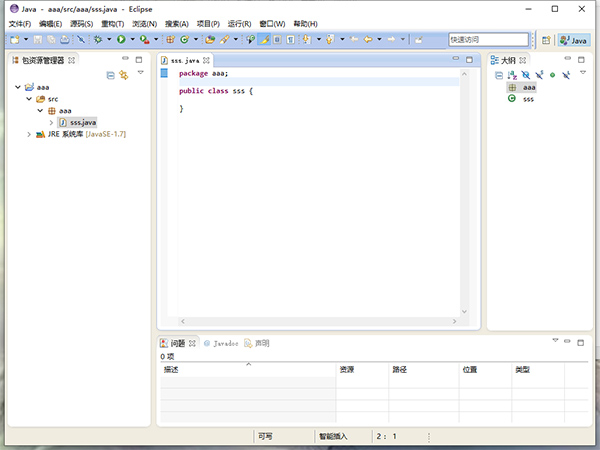
Task: Click Collapse All in the package explorer
Action: coord(110,75)
